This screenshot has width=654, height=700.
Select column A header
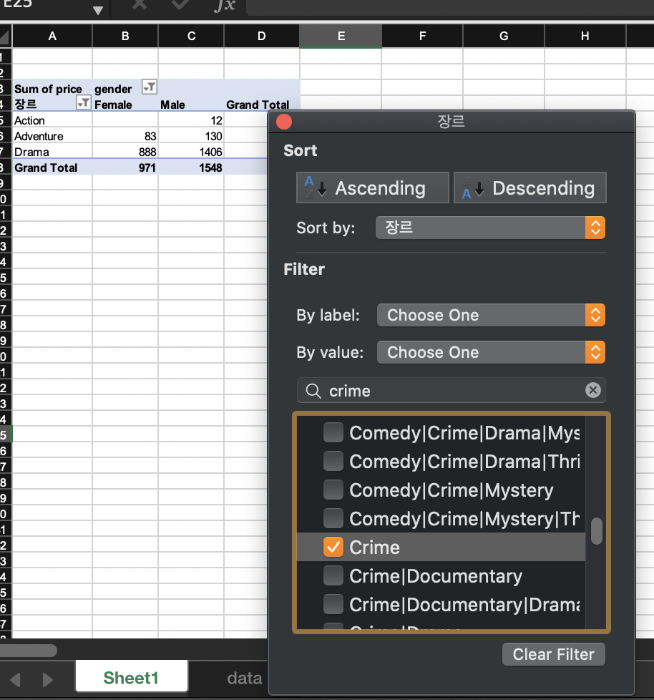pos(52,36)
